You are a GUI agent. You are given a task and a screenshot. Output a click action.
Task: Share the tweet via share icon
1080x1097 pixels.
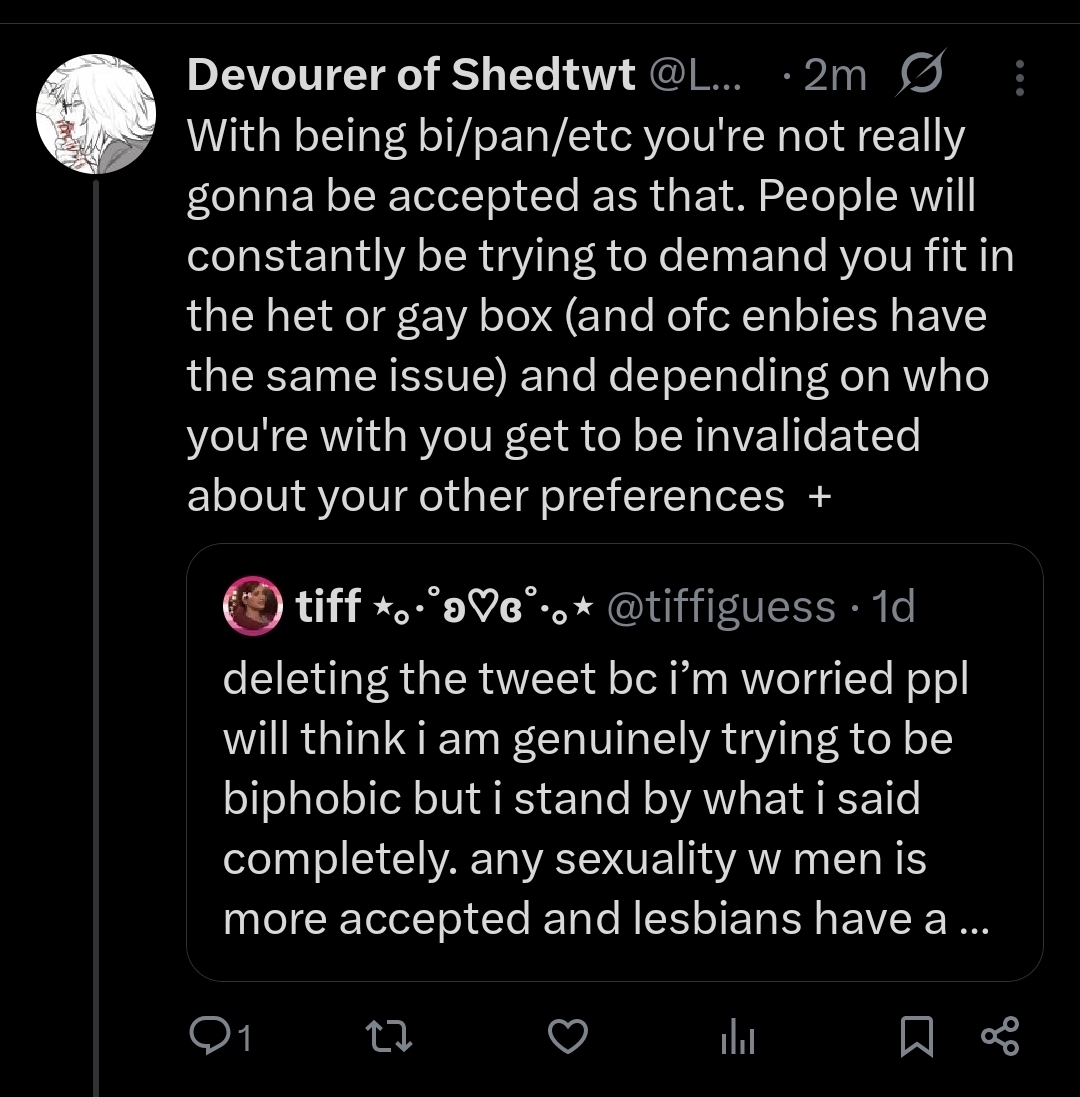(999, 1037)
